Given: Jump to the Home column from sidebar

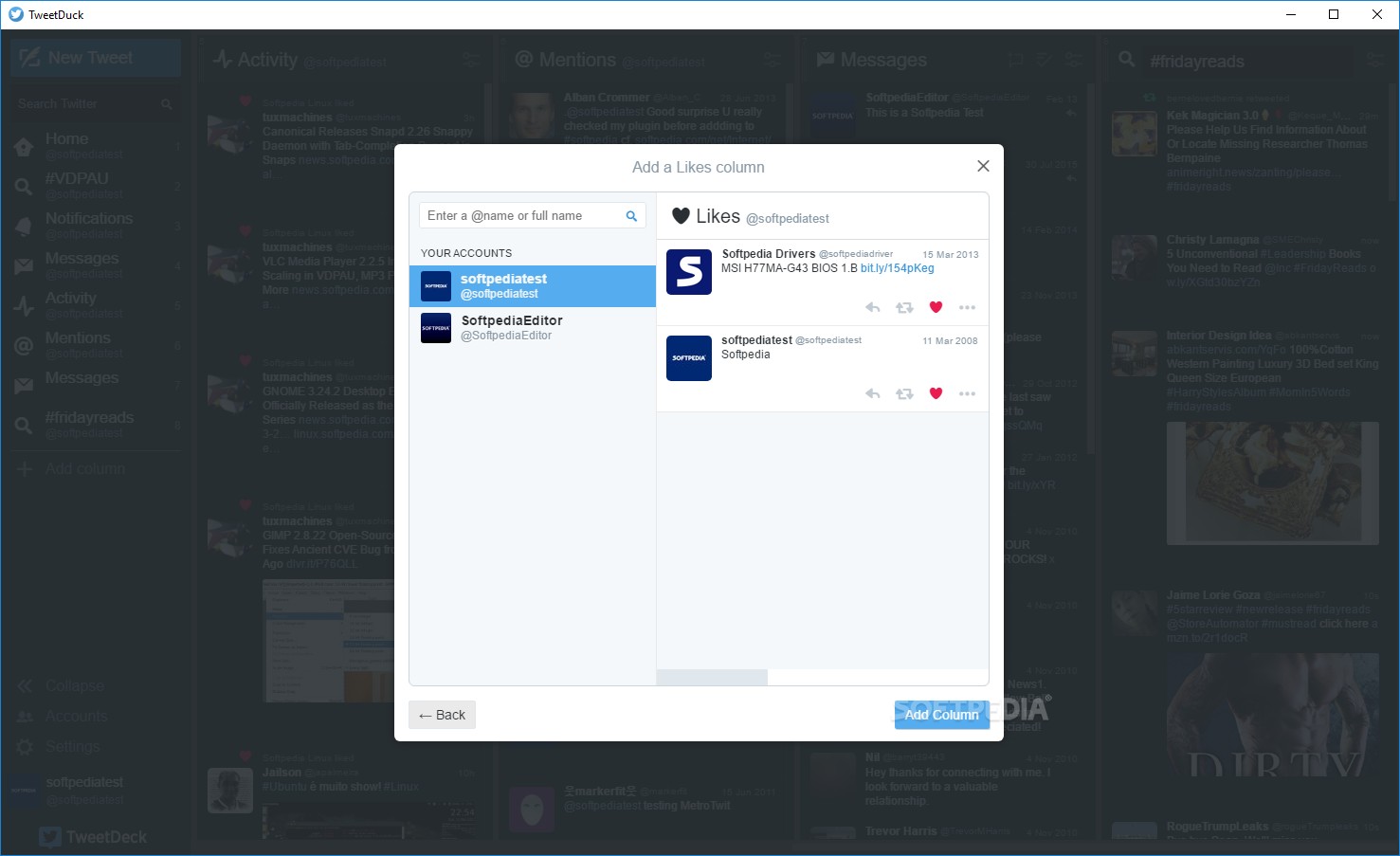Looking at the screenshot, I should [x=95, y=145].
